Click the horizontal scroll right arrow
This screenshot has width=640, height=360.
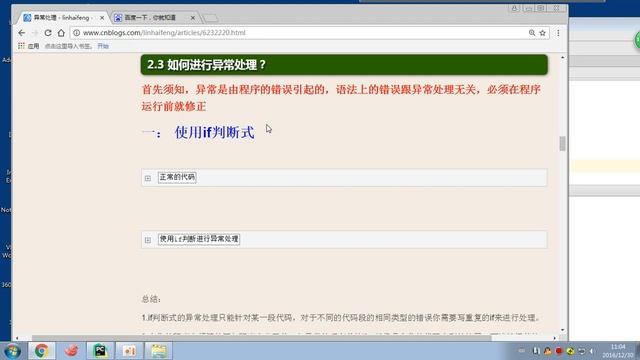coord(554,338)
